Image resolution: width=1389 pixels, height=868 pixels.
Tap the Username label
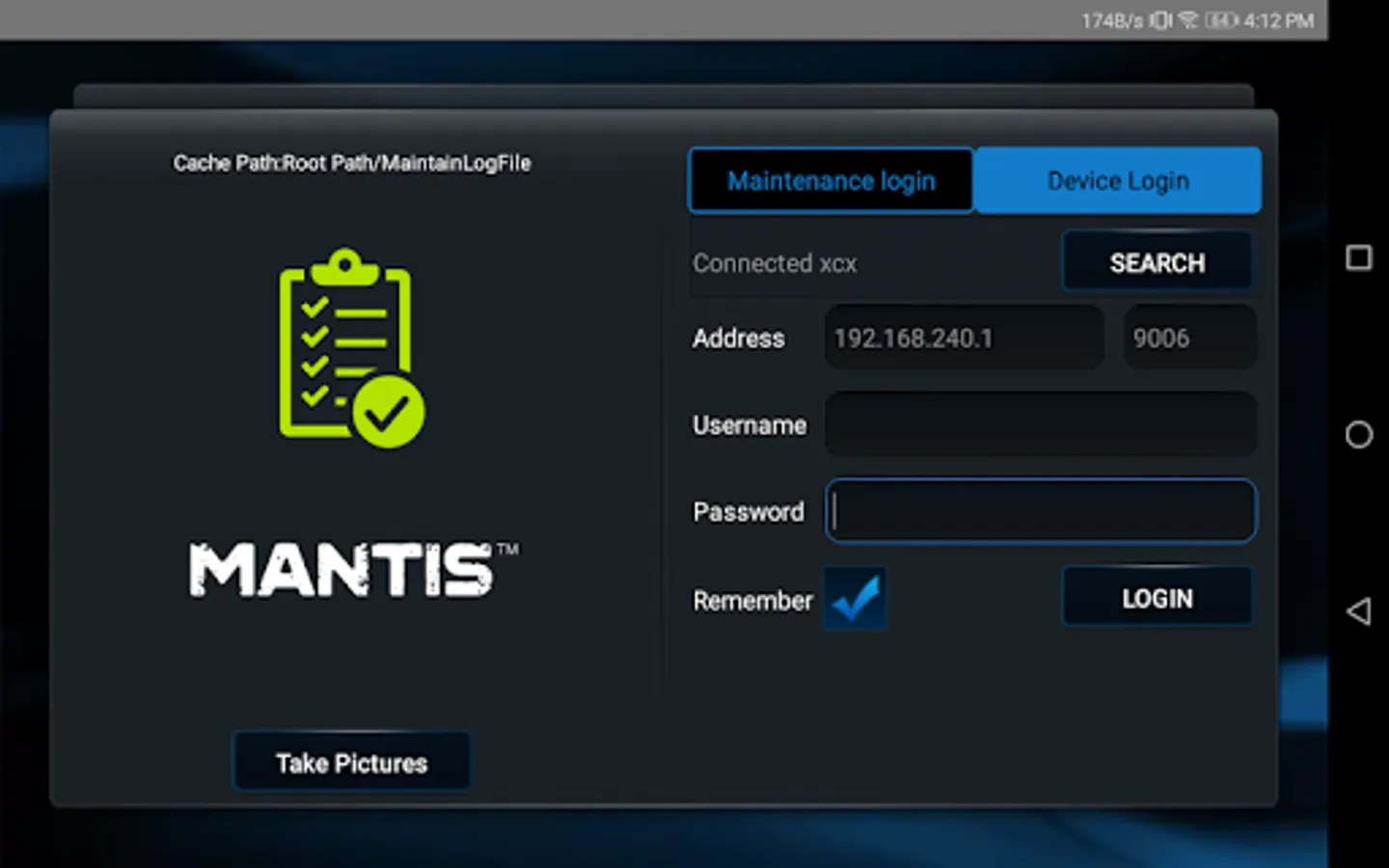749,425
